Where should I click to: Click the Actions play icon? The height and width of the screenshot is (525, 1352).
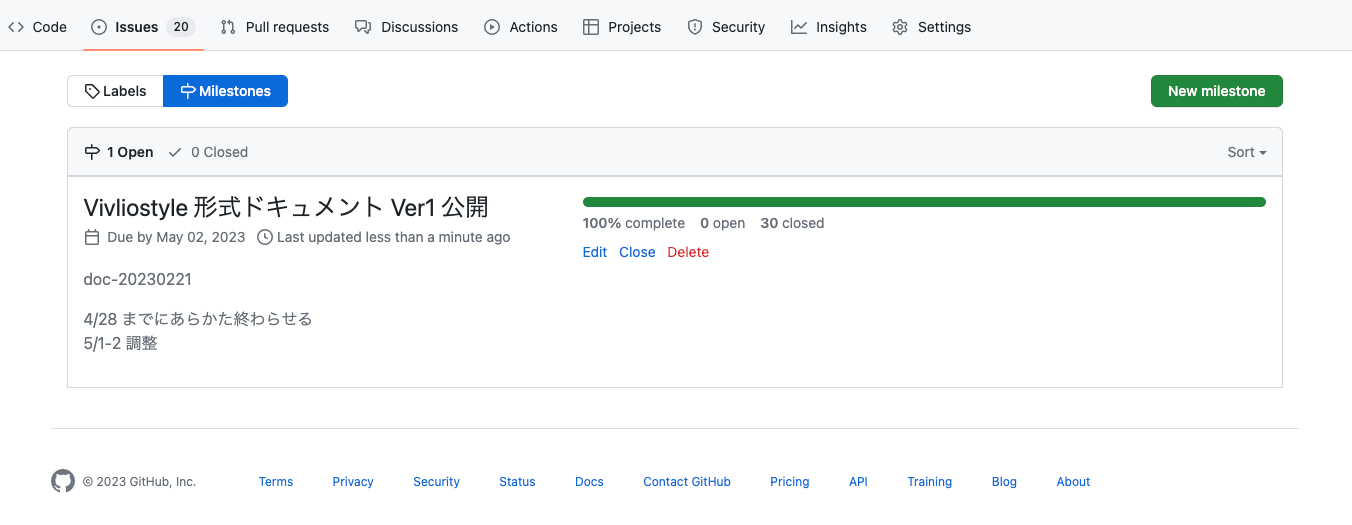click(492, 27)
